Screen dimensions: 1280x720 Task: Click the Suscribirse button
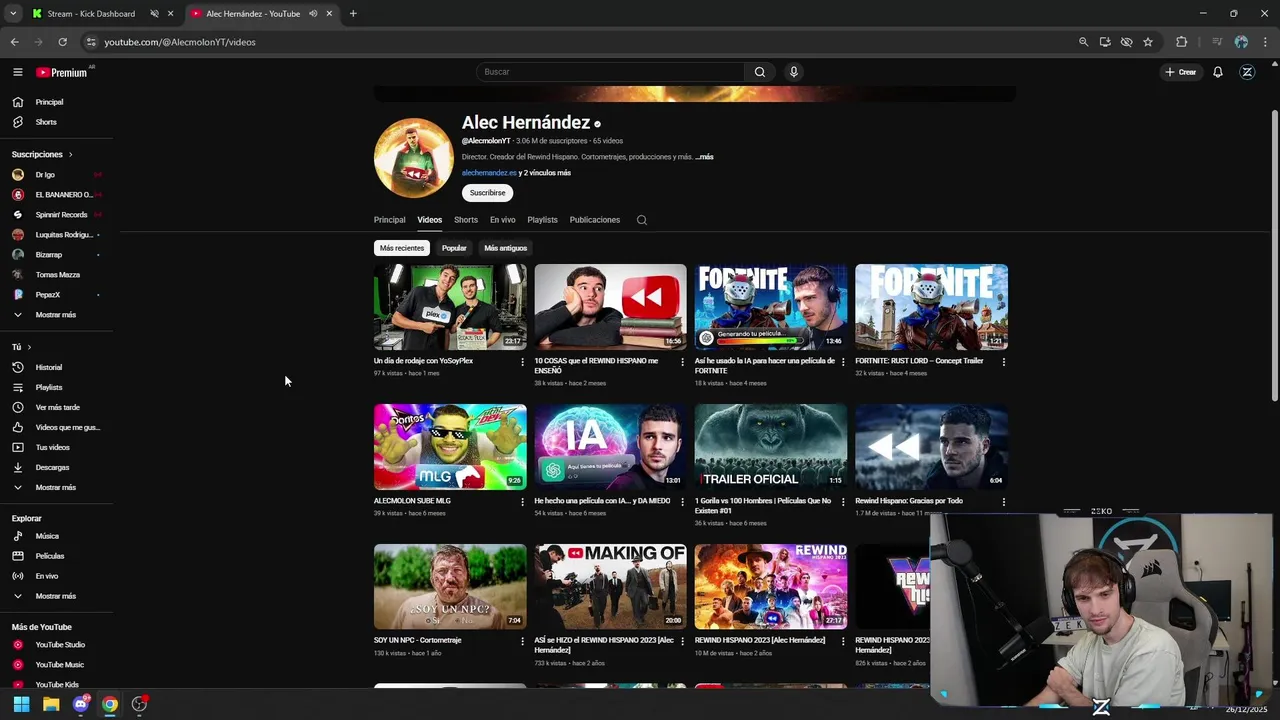488,193
